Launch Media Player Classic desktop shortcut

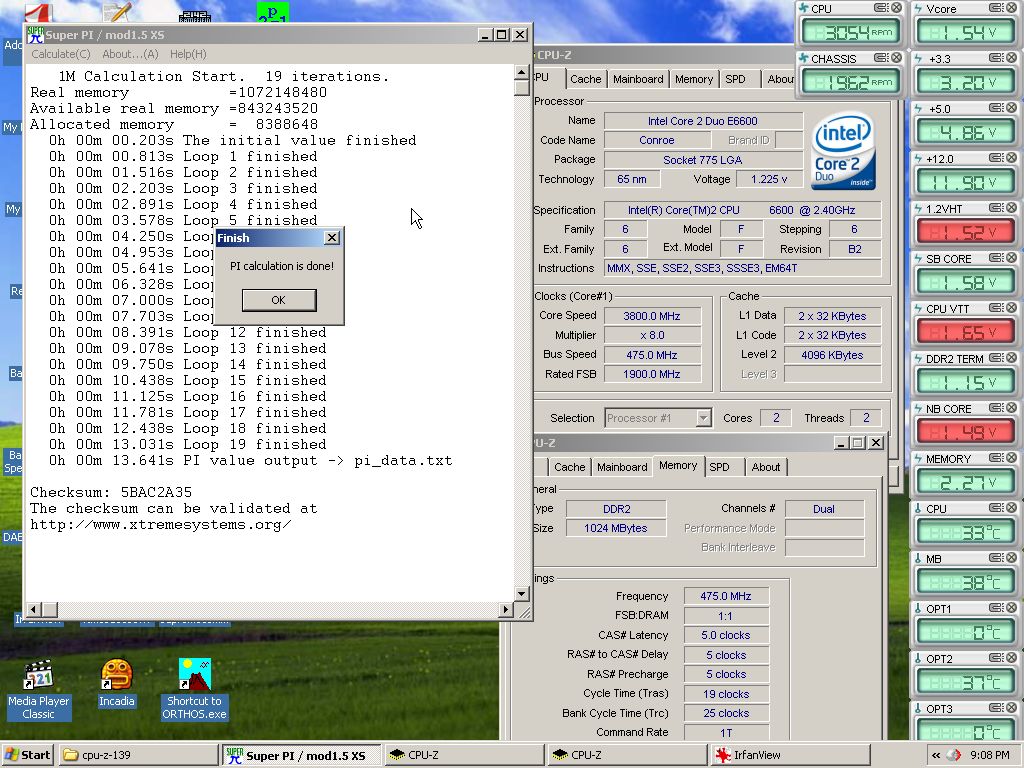coord(38,690)
